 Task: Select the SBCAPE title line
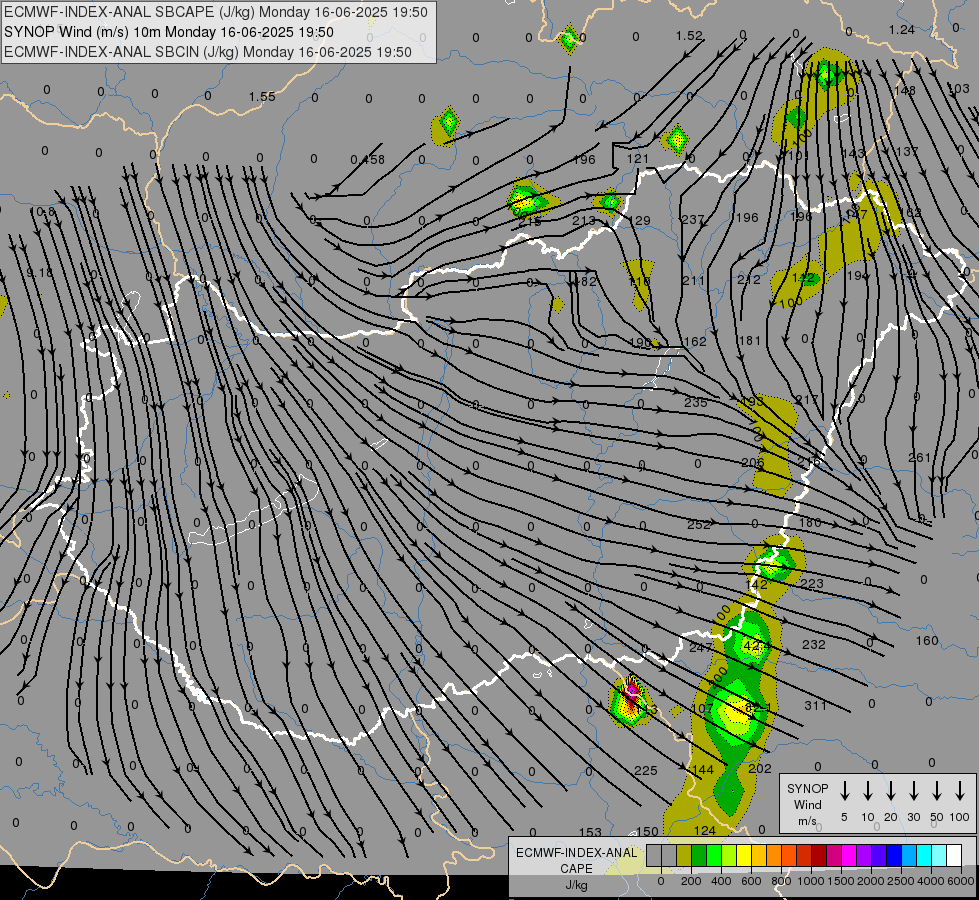pyautogui.click(x=216, y=12)
